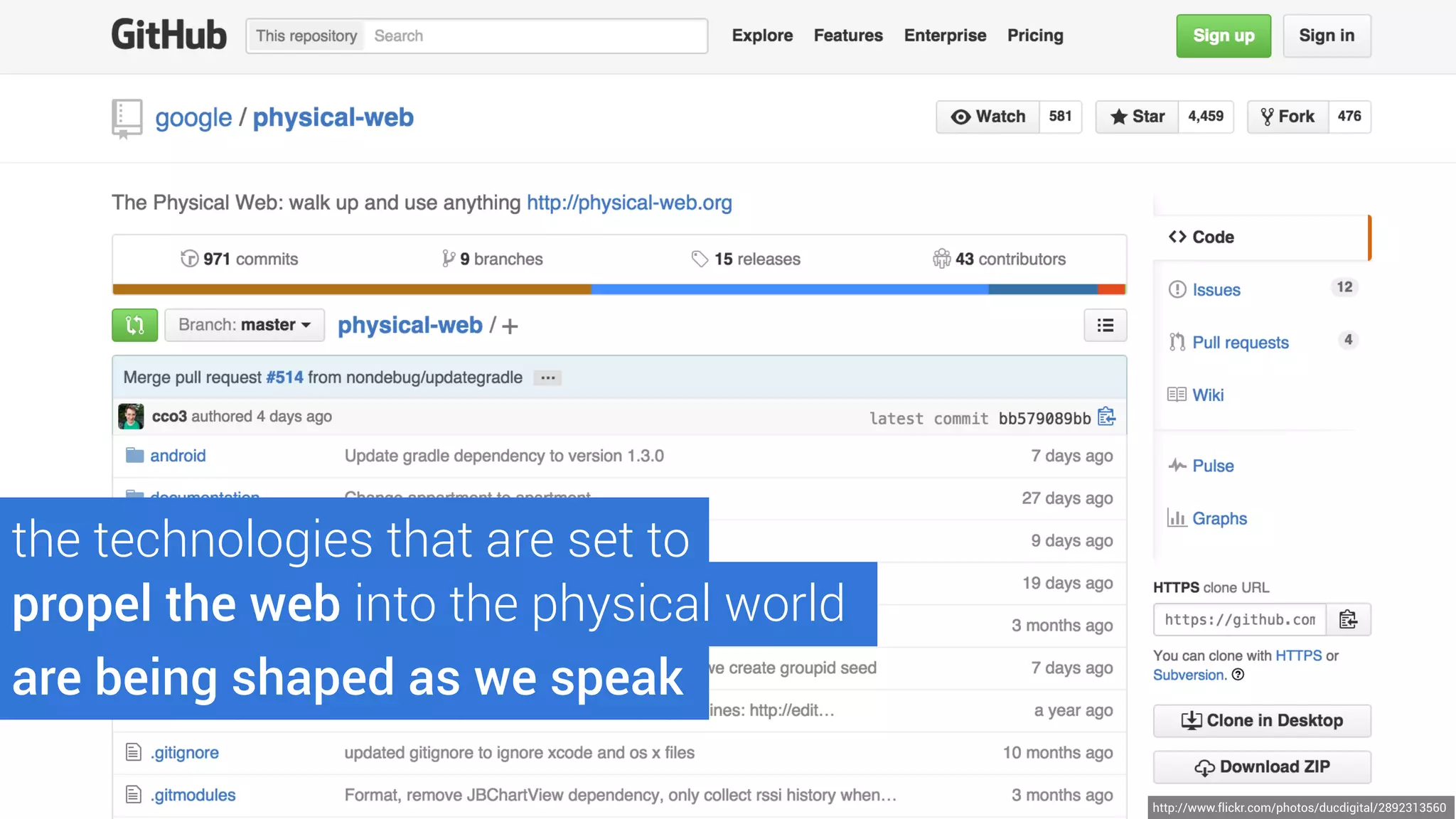
Task: Click the green compare branches icon button
Action: pyautogui.click(x=134, y=325)
